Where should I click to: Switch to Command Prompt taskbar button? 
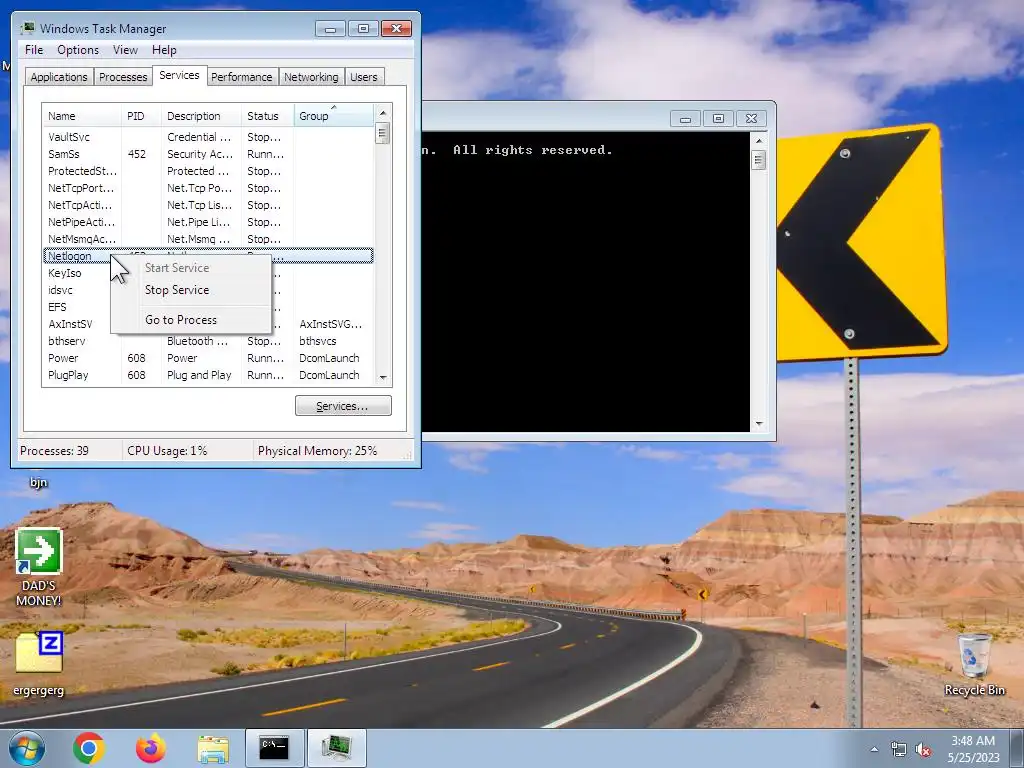coord(274,748)
